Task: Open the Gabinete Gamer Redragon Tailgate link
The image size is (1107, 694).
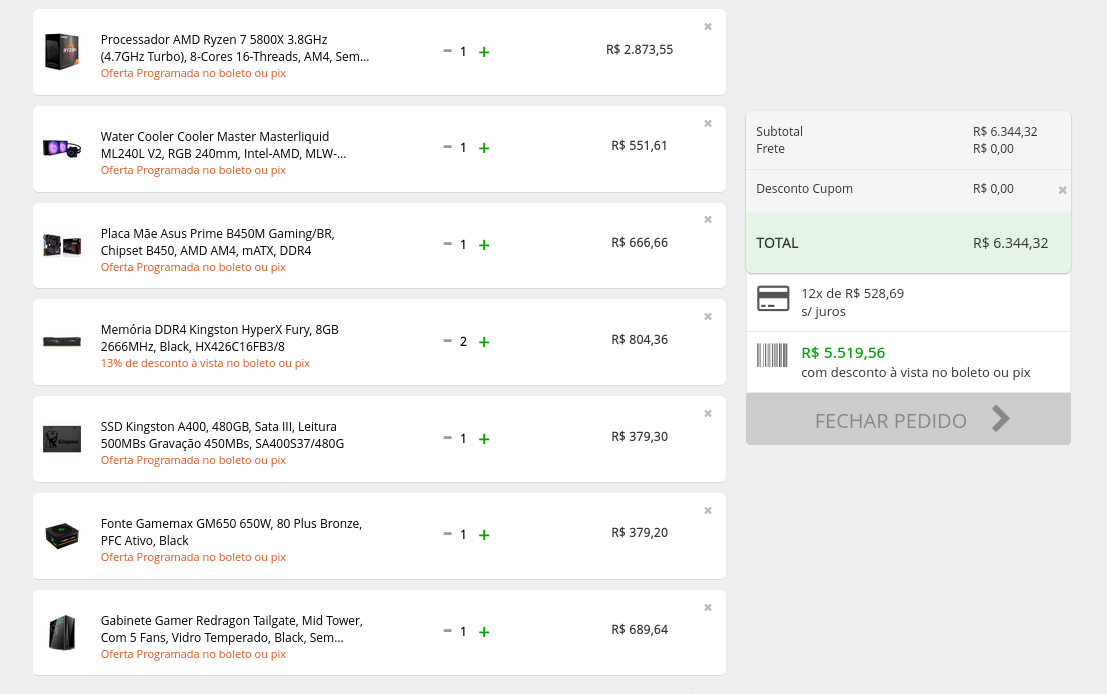Action: 232,629
